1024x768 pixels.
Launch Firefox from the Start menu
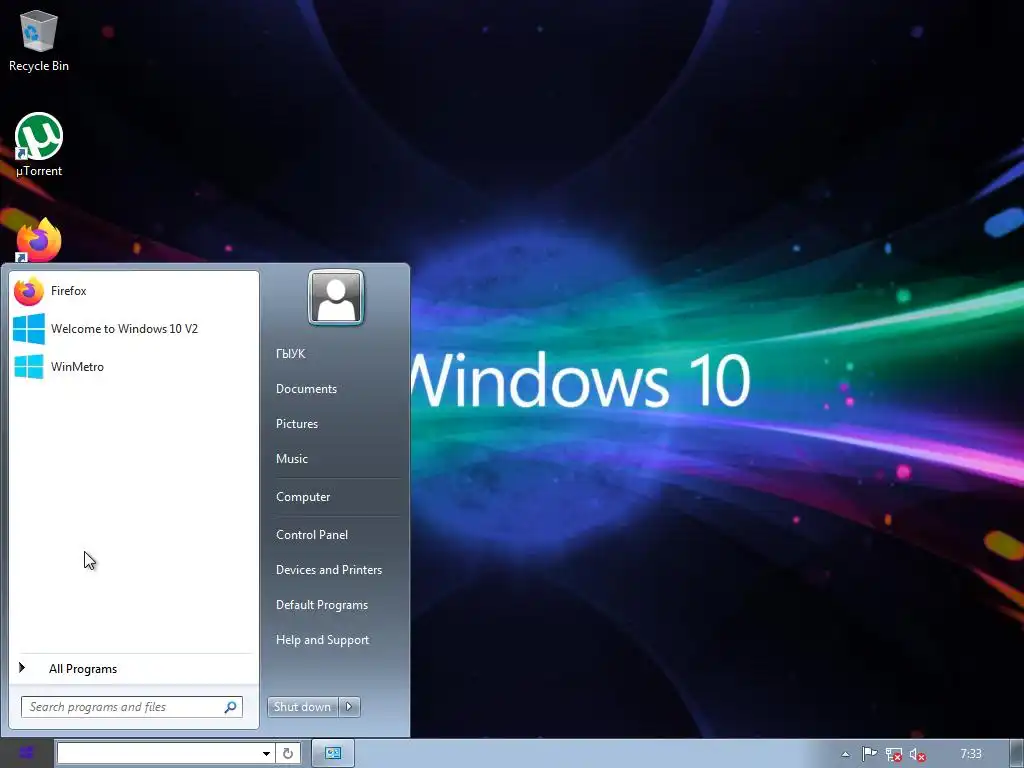[x=134, y=291]
